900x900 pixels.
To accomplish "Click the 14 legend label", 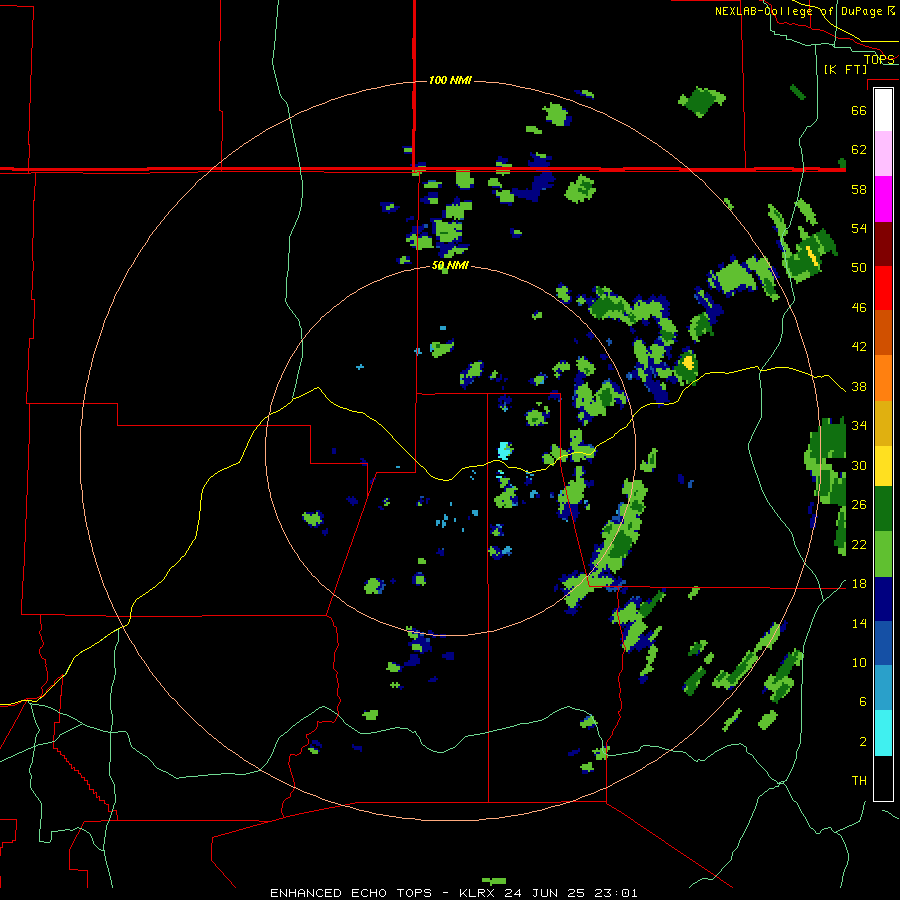I will coord(859,623).
